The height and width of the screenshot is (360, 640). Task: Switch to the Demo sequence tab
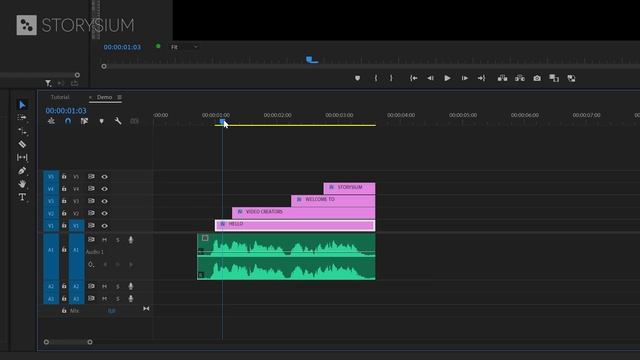pos(104,97)
